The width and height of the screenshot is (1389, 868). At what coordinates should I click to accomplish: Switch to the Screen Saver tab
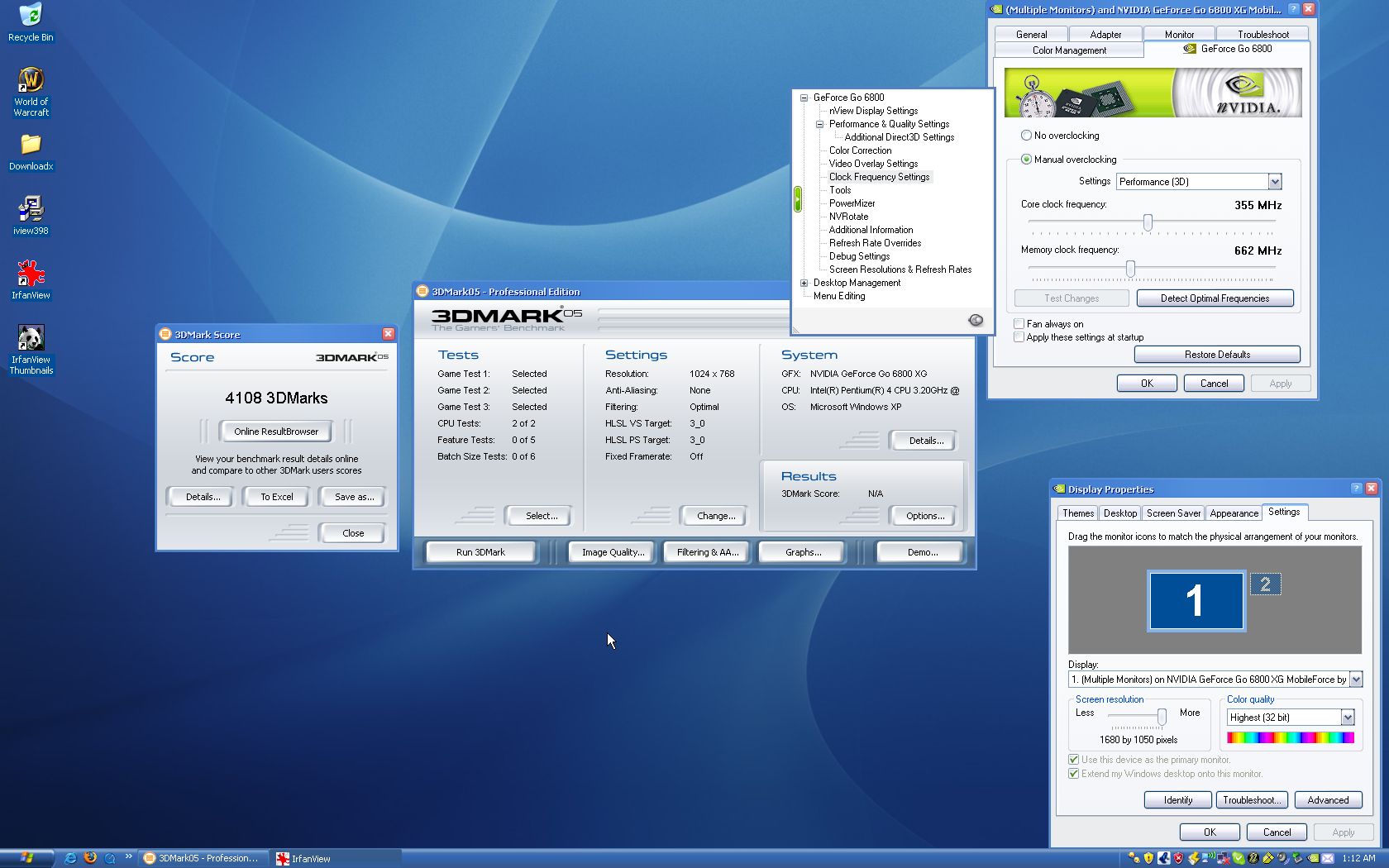[1172, 513]
